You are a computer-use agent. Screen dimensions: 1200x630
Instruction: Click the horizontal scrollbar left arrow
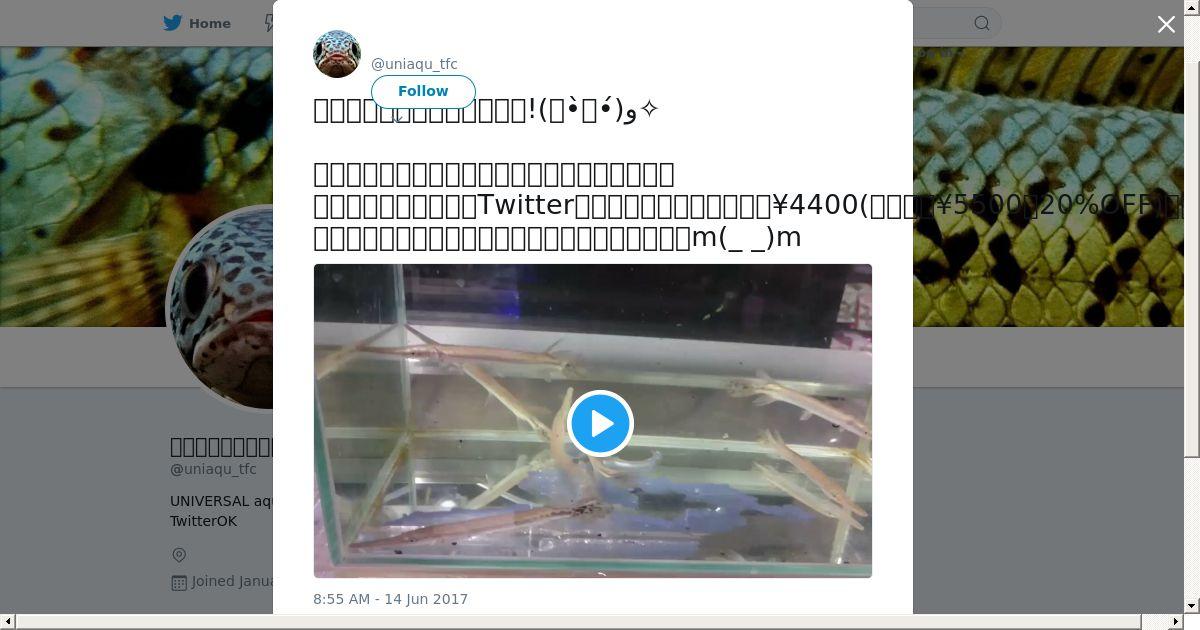point(6,622)
